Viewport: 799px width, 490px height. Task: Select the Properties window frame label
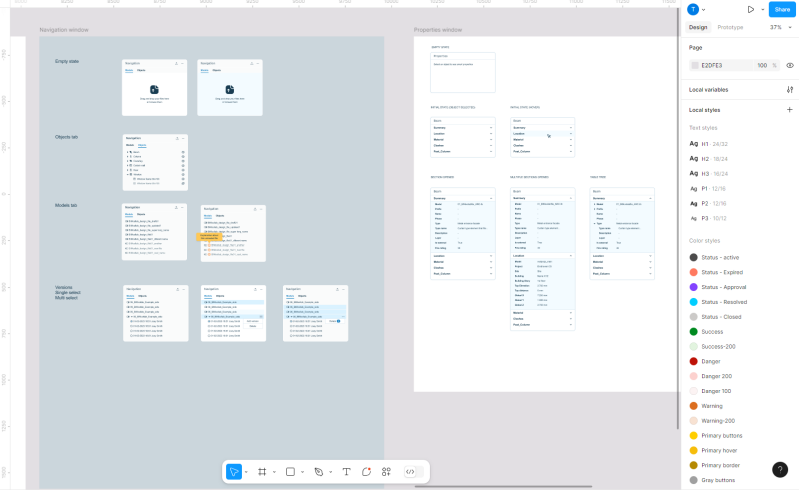tap(438, 30)
